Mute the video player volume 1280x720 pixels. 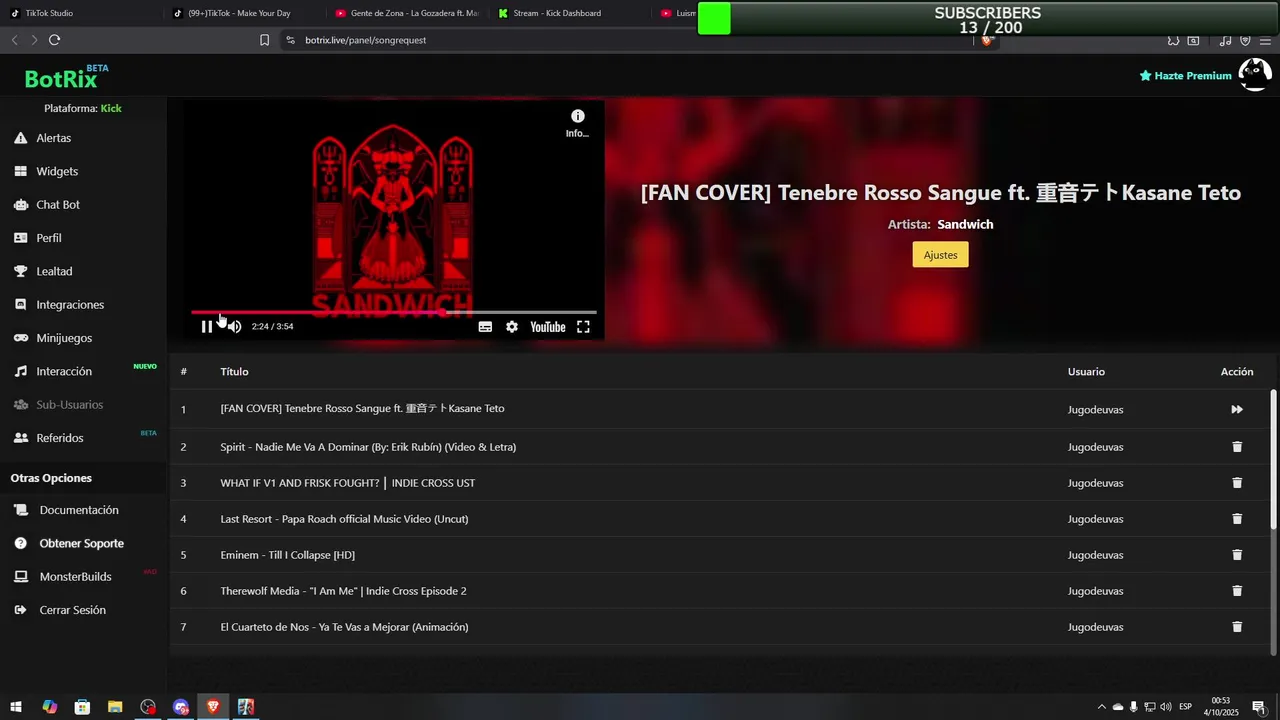tap(234, 327)
